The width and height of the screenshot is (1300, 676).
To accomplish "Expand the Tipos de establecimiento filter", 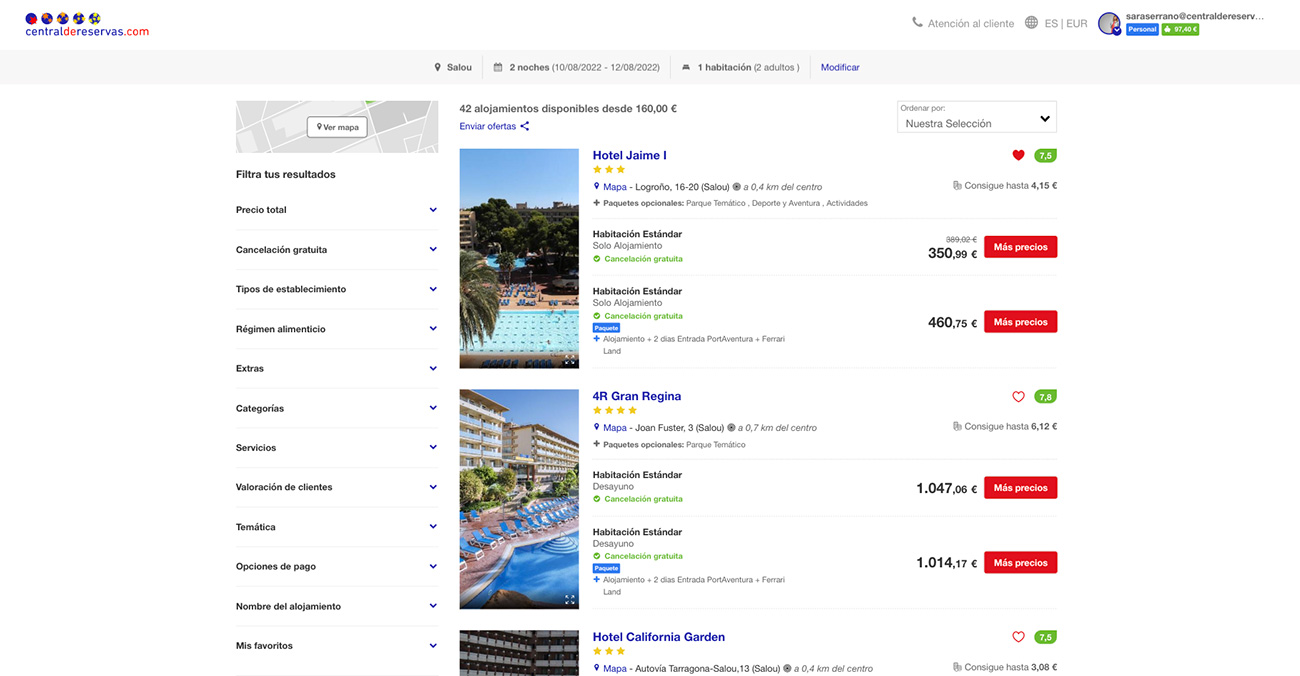I will tap(337, 289).
